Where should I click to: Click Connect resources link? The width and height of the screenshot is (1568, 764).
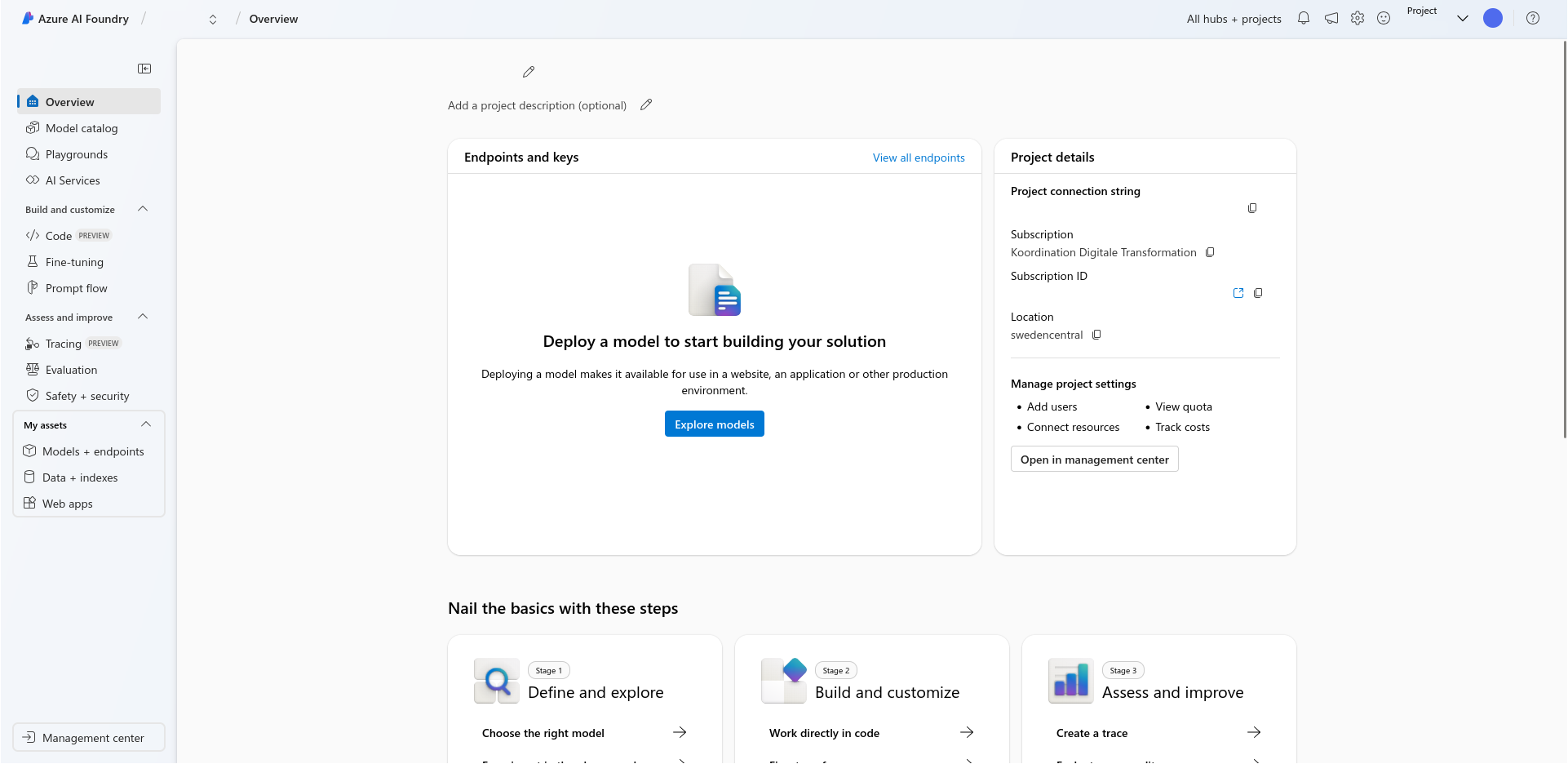tap(1073, 427)
